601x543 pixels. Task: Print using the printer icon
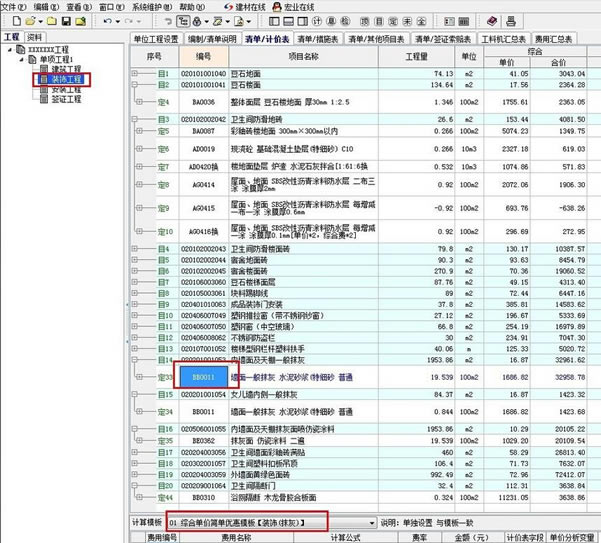pyautogui.click(x=511, y=21)
